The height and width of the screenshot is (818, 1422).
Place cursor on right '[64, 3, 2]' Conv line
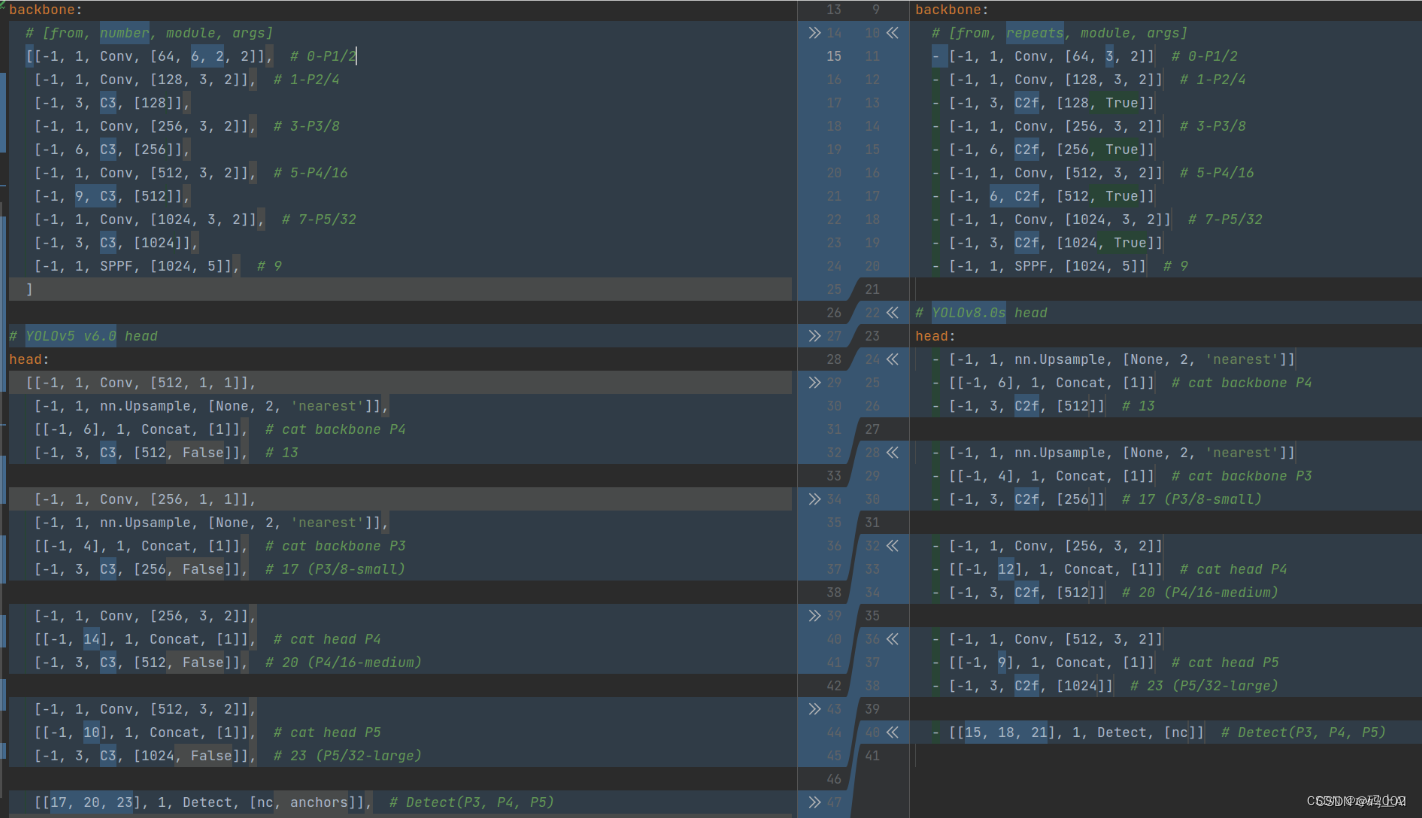click(1085, 56)
